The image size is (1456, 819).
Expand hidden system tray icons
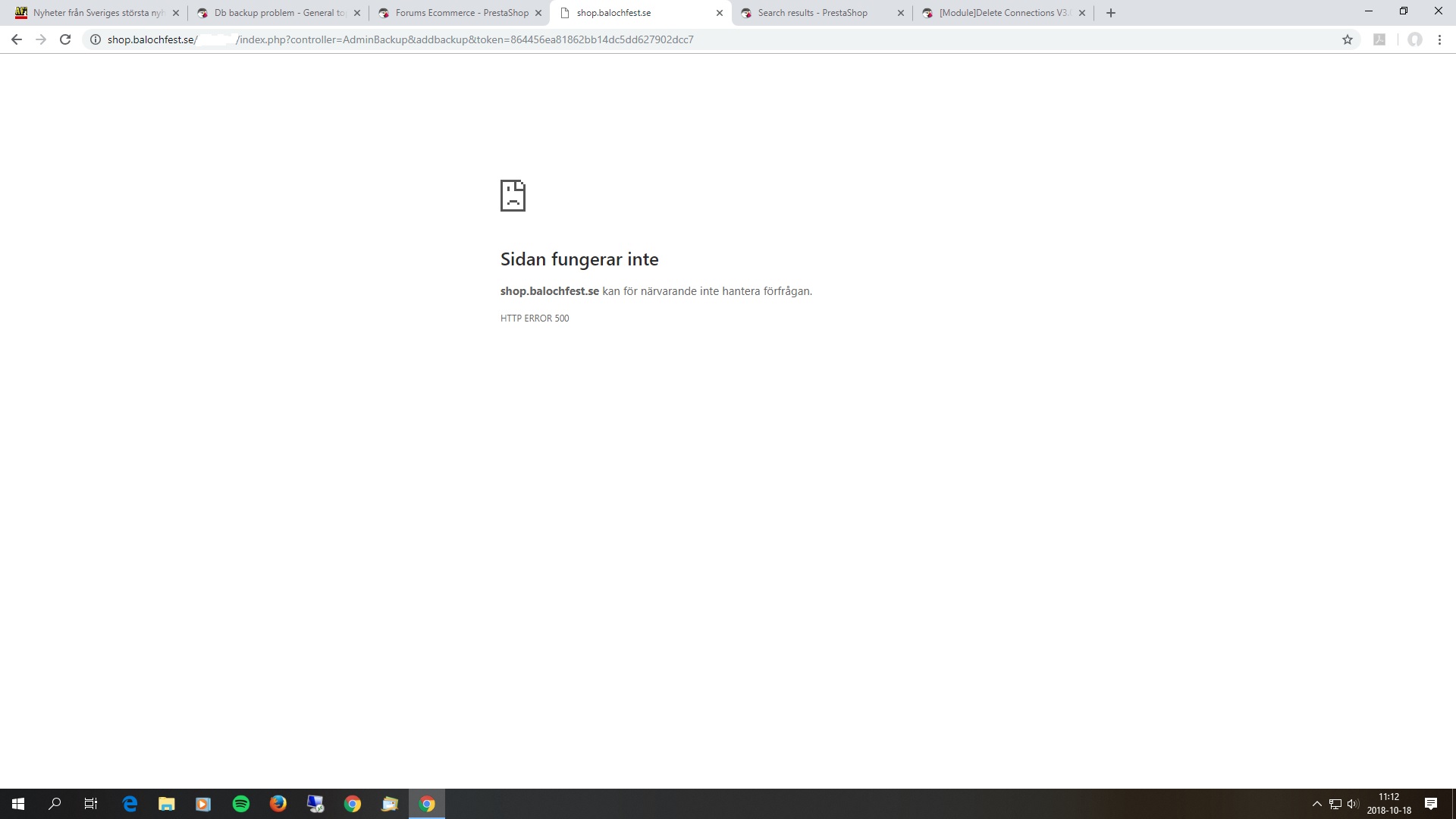tap(1317, 804)
